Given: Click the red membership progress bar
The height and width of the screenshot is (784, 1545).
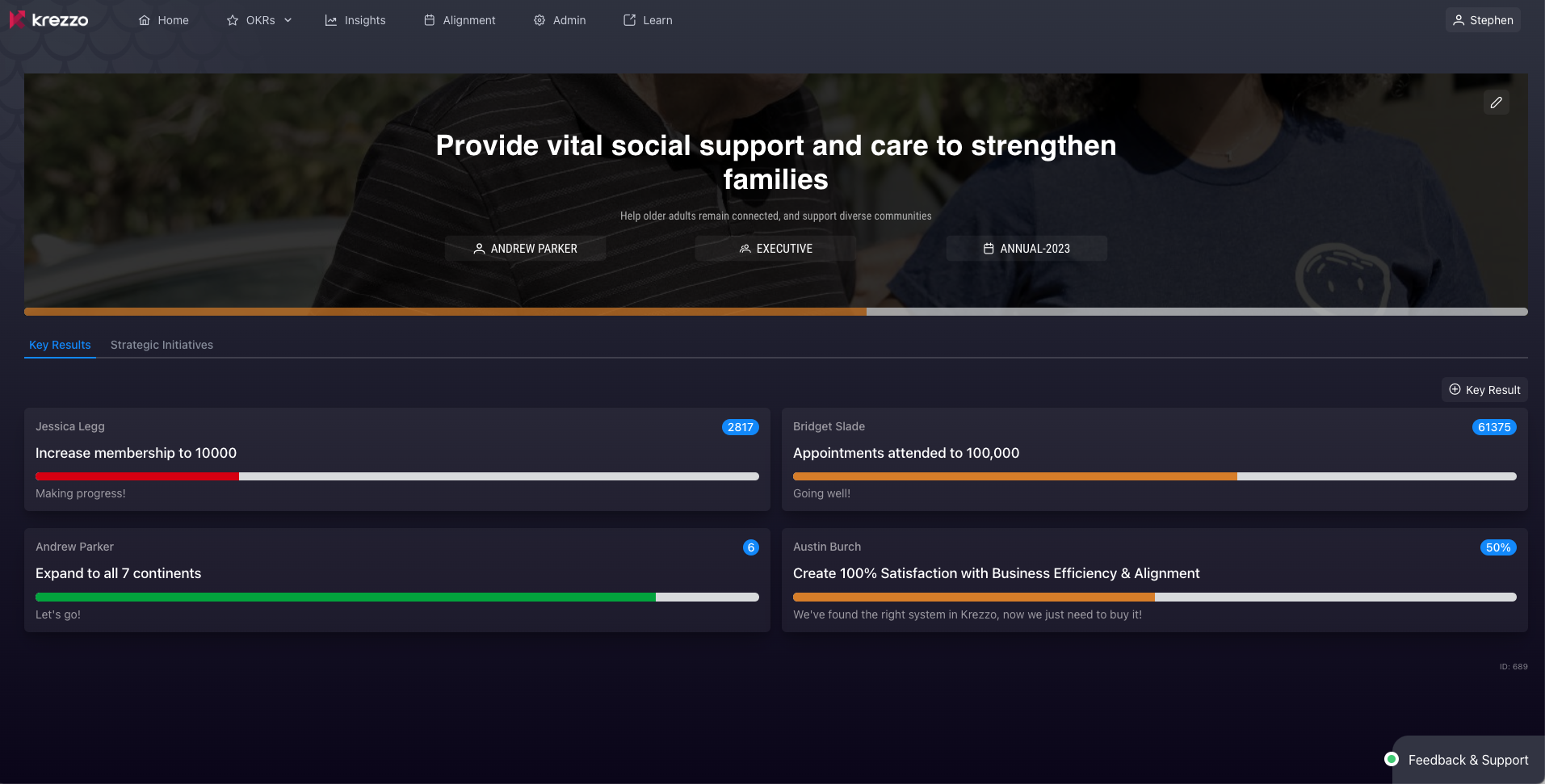Looking at the screenshot, I should point(397,476).
